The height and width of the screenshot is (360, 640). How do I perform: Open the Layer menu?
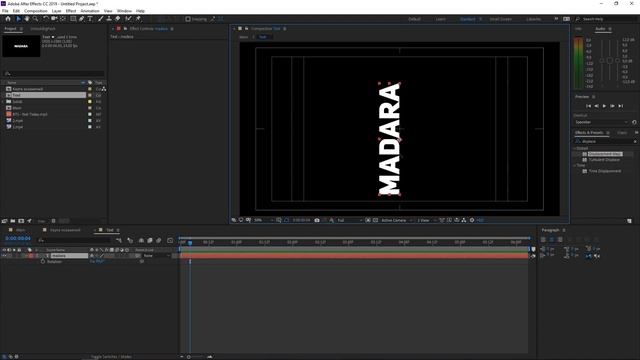(x=56, y=11)
